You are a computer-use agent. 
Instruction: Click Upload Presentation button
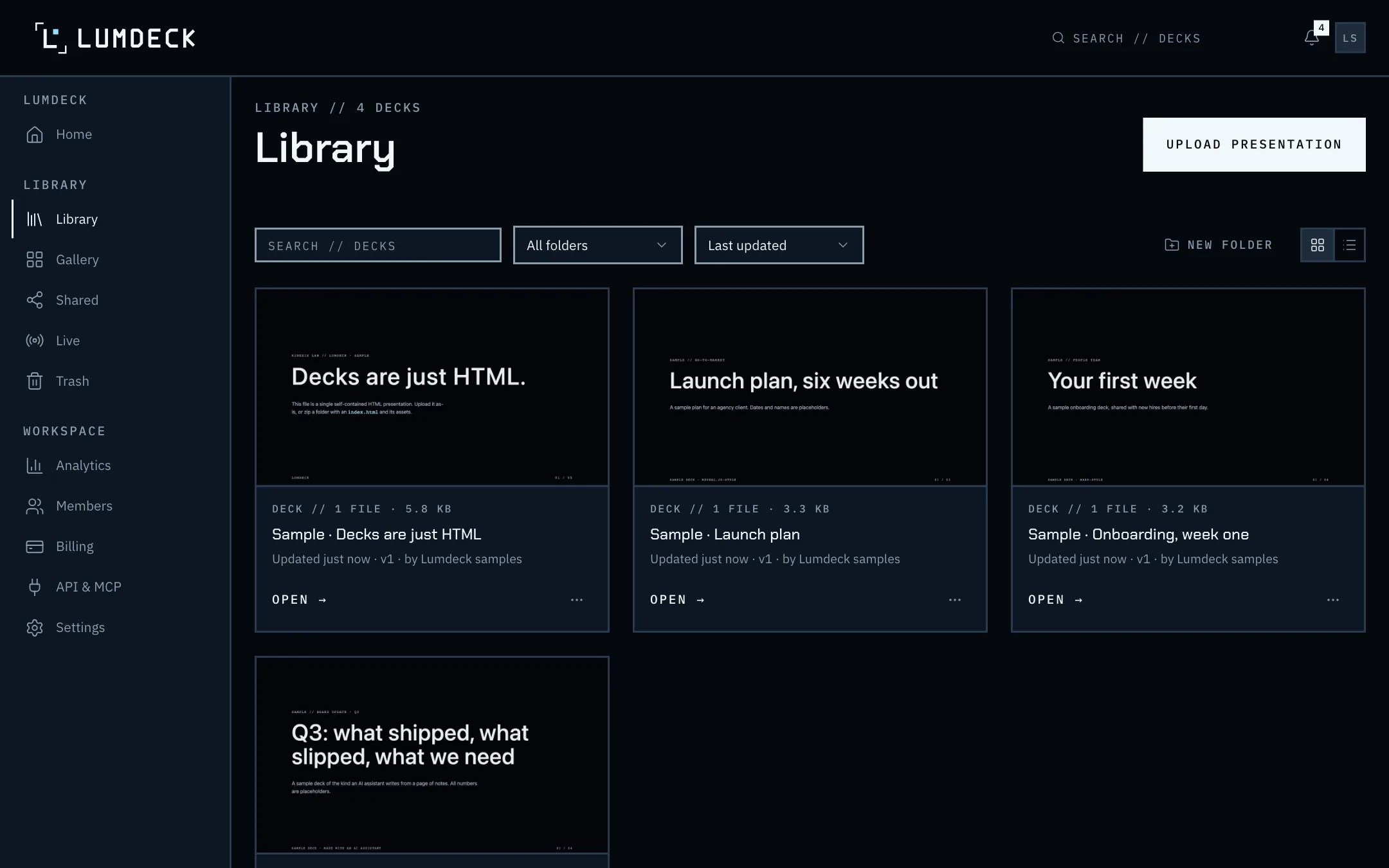(1254, 145)
